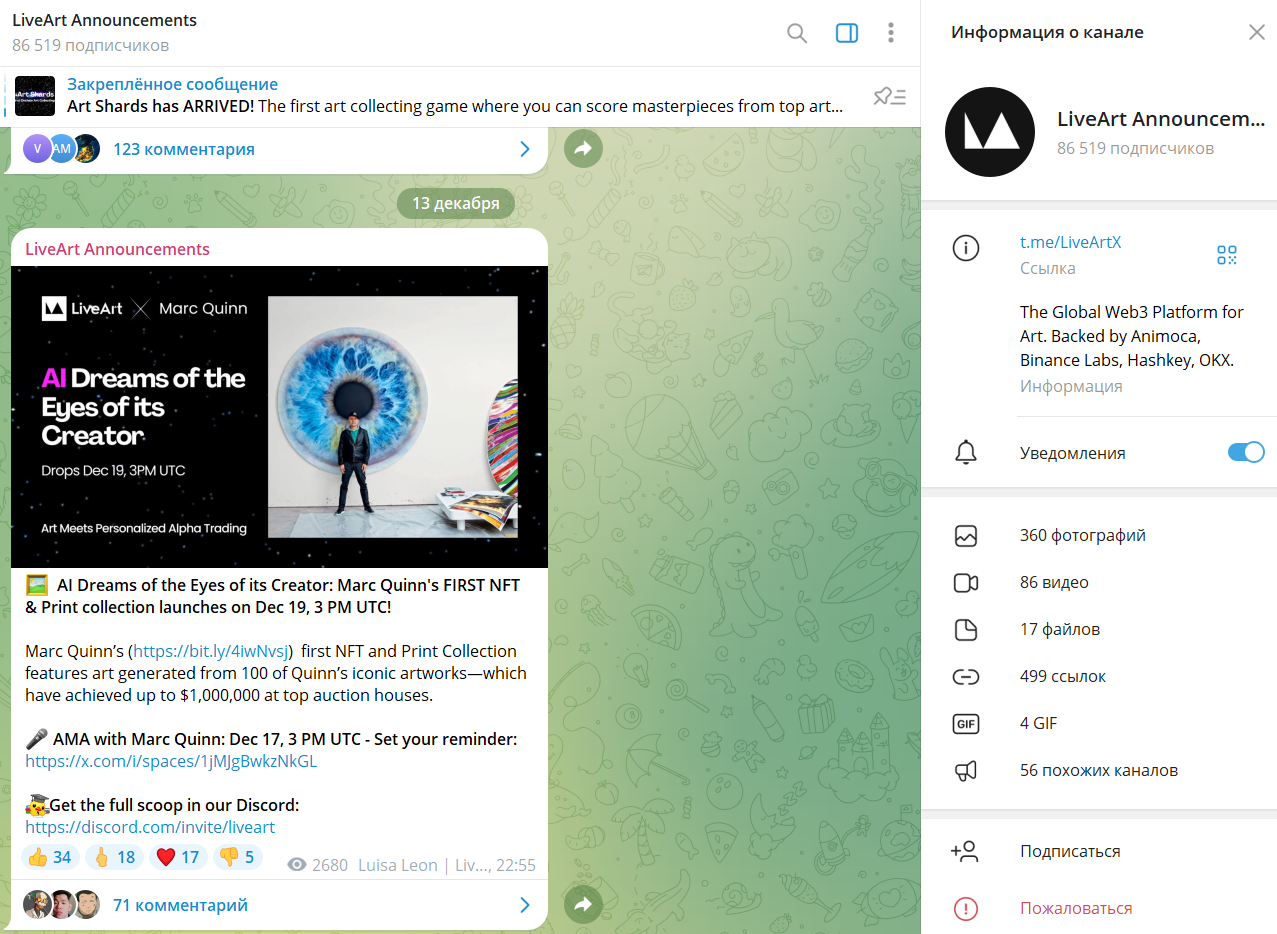Click the GIF badge icon
The width and height of the screenshot is (1277, 934).
(x=966, y=724)
